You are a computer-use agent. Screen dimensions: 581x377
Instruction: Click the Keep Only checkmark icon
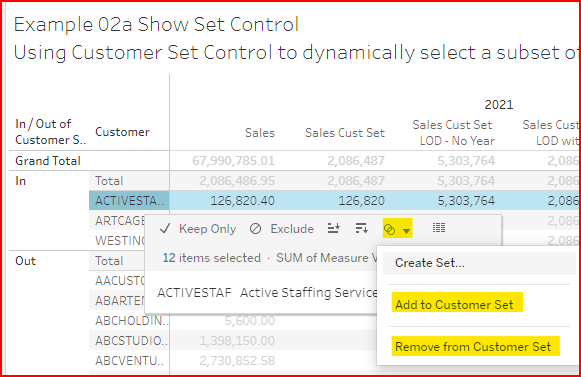[x=165, y=229]
